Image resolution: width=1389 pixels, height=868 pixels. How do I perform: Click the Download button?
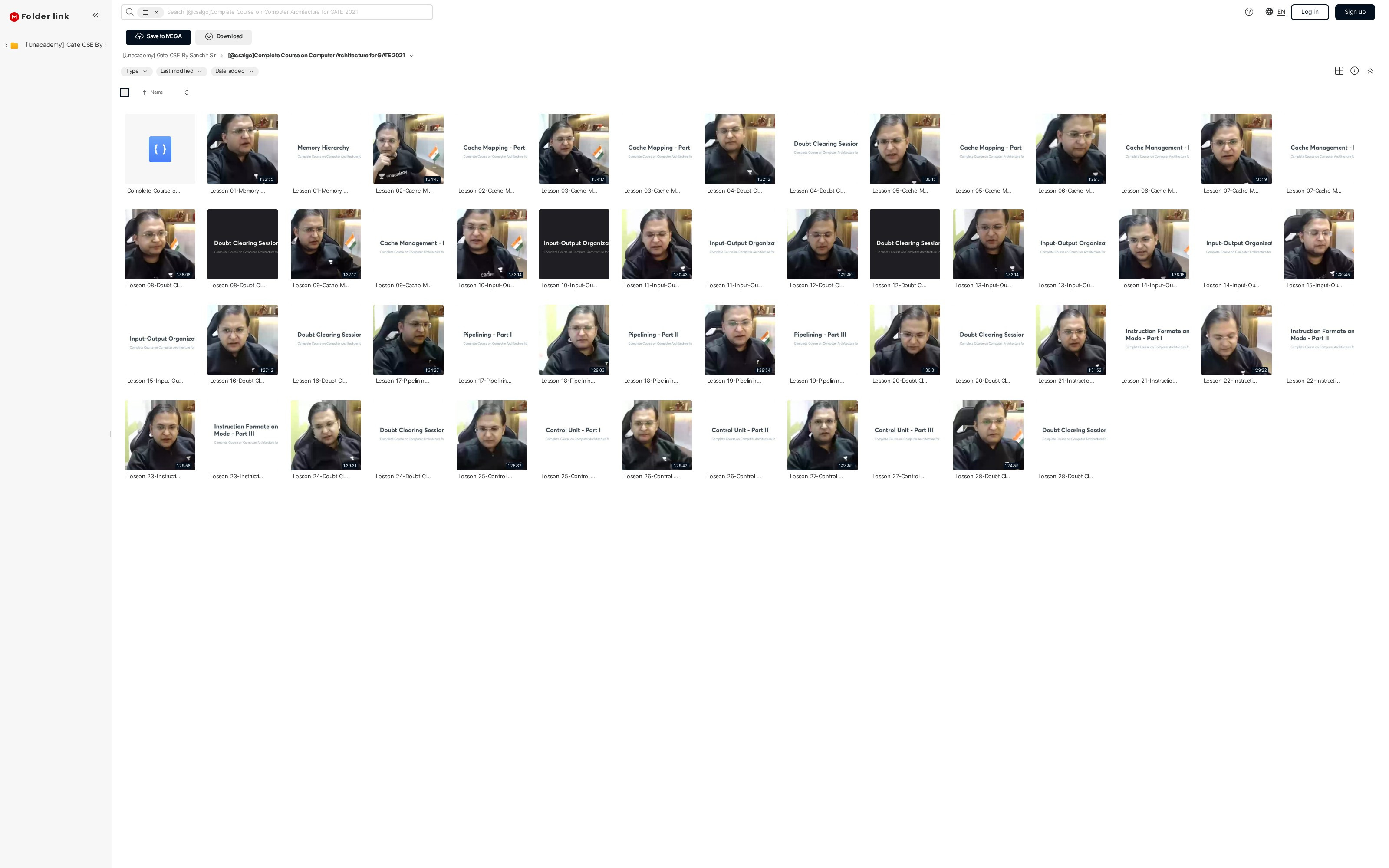click(x=223, y=37)
